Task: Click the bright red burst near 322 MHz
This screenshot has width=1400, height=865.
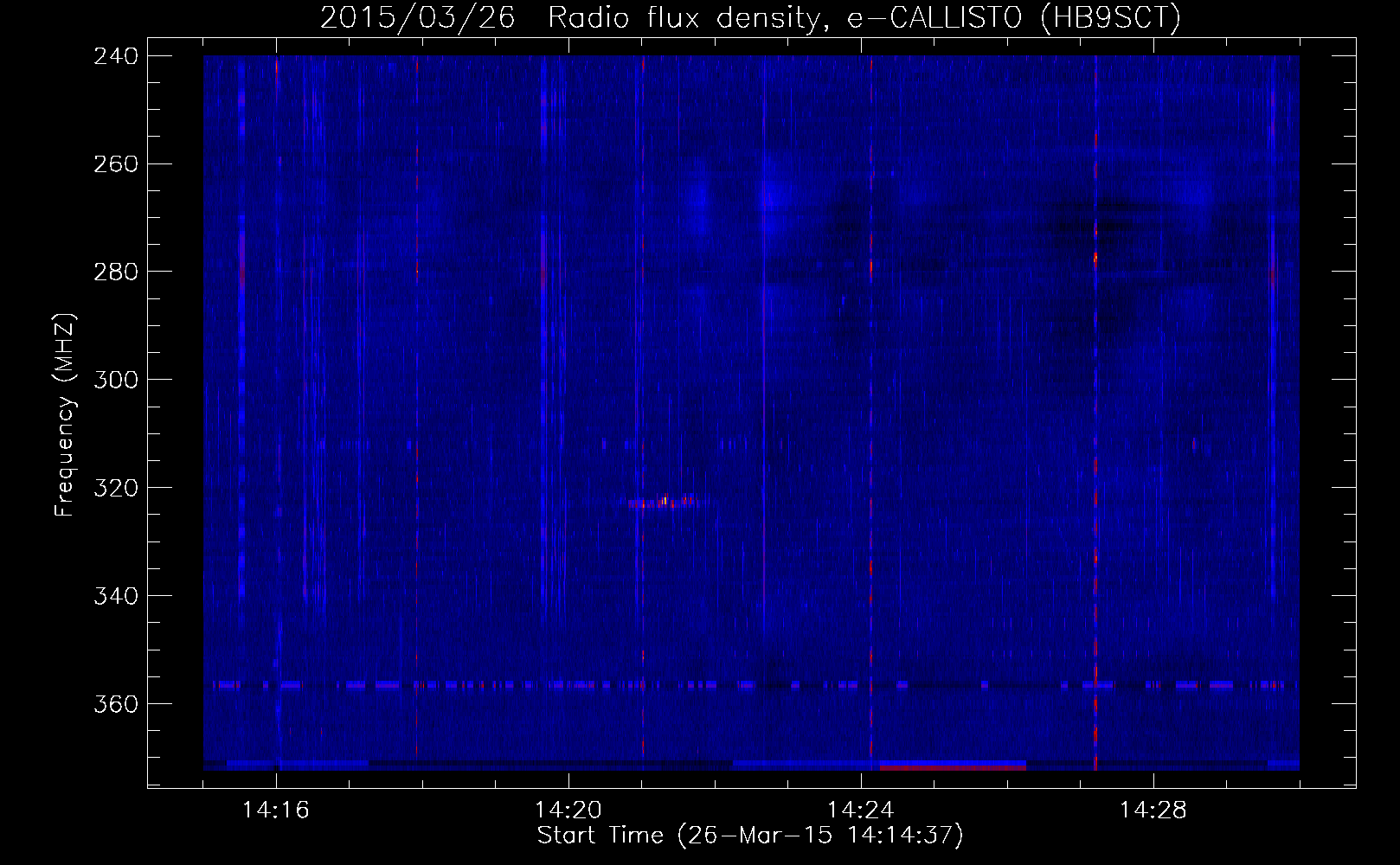Action: coord(665,502)
